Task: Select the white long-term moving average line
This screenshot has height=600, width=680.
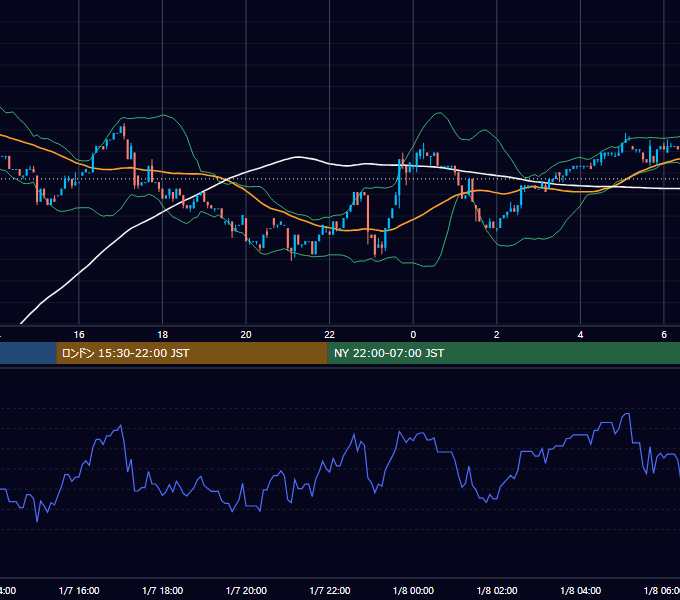Action: coord(298,157)
